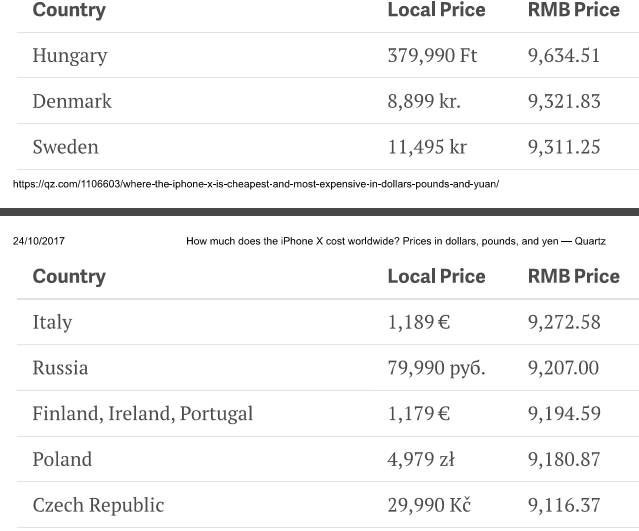This screenshot has height=531, width=639.
Task: Select the Hungary country cell
Action: tap(70, 56)
